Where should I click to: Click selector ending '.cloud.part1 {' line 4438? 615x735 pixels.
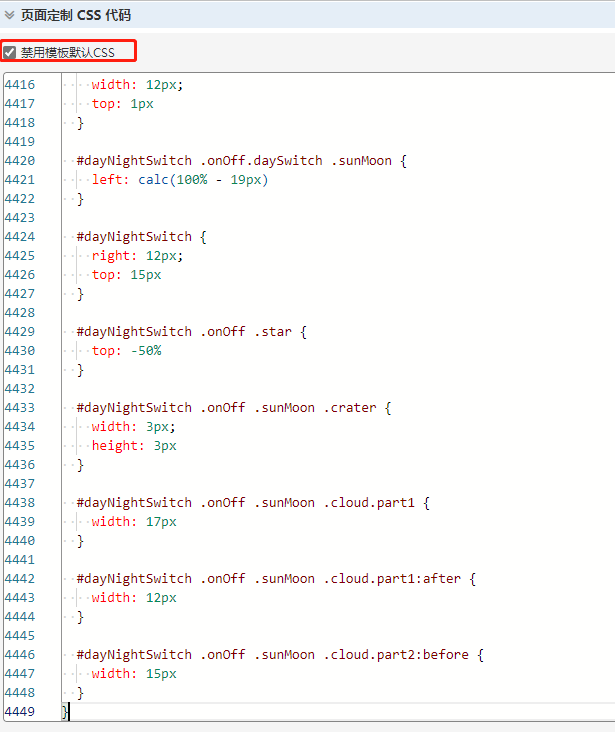click(253, 503)
